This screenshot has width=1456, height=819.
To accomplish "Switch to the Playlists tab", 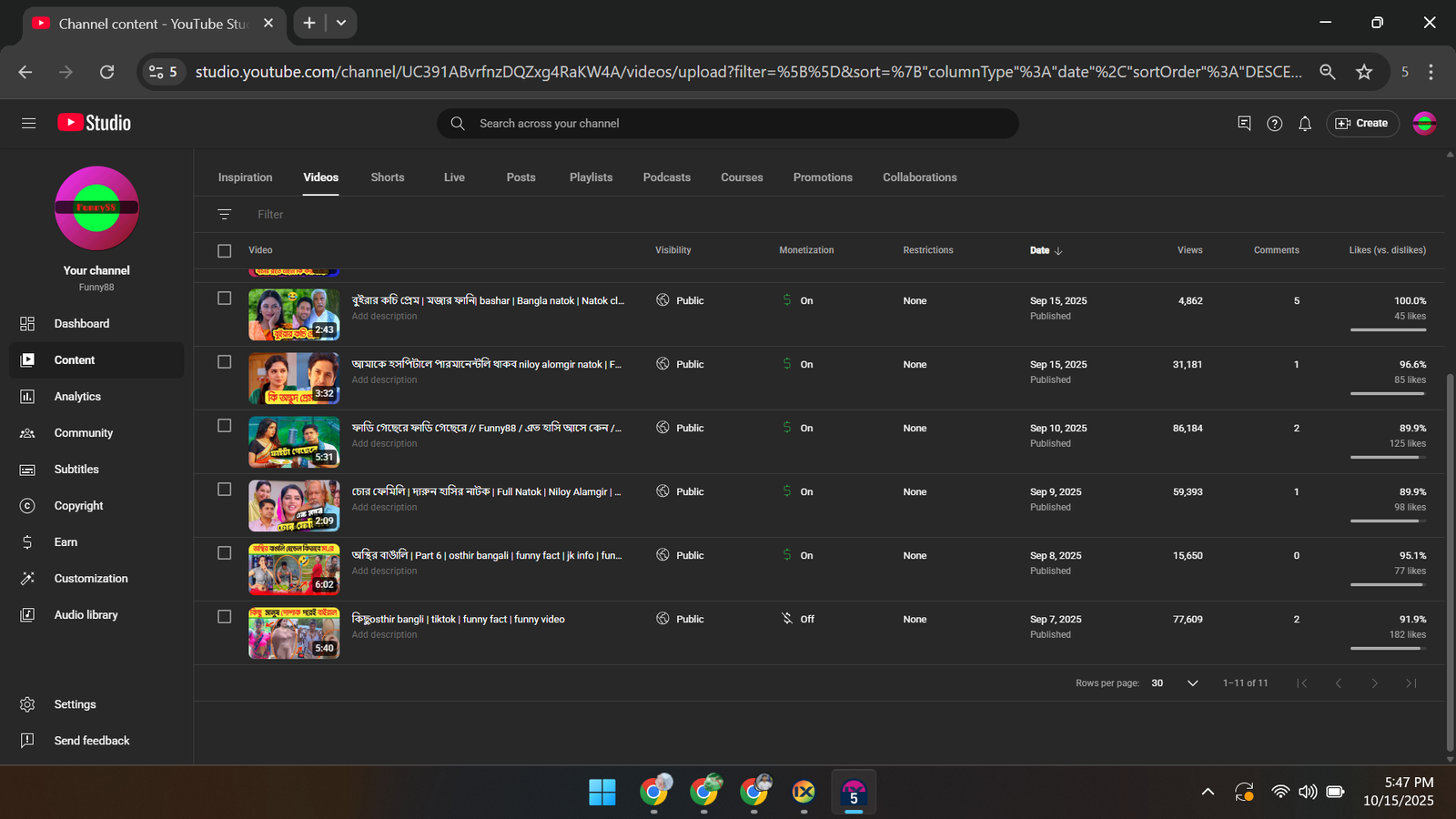I will coord(591,177).
